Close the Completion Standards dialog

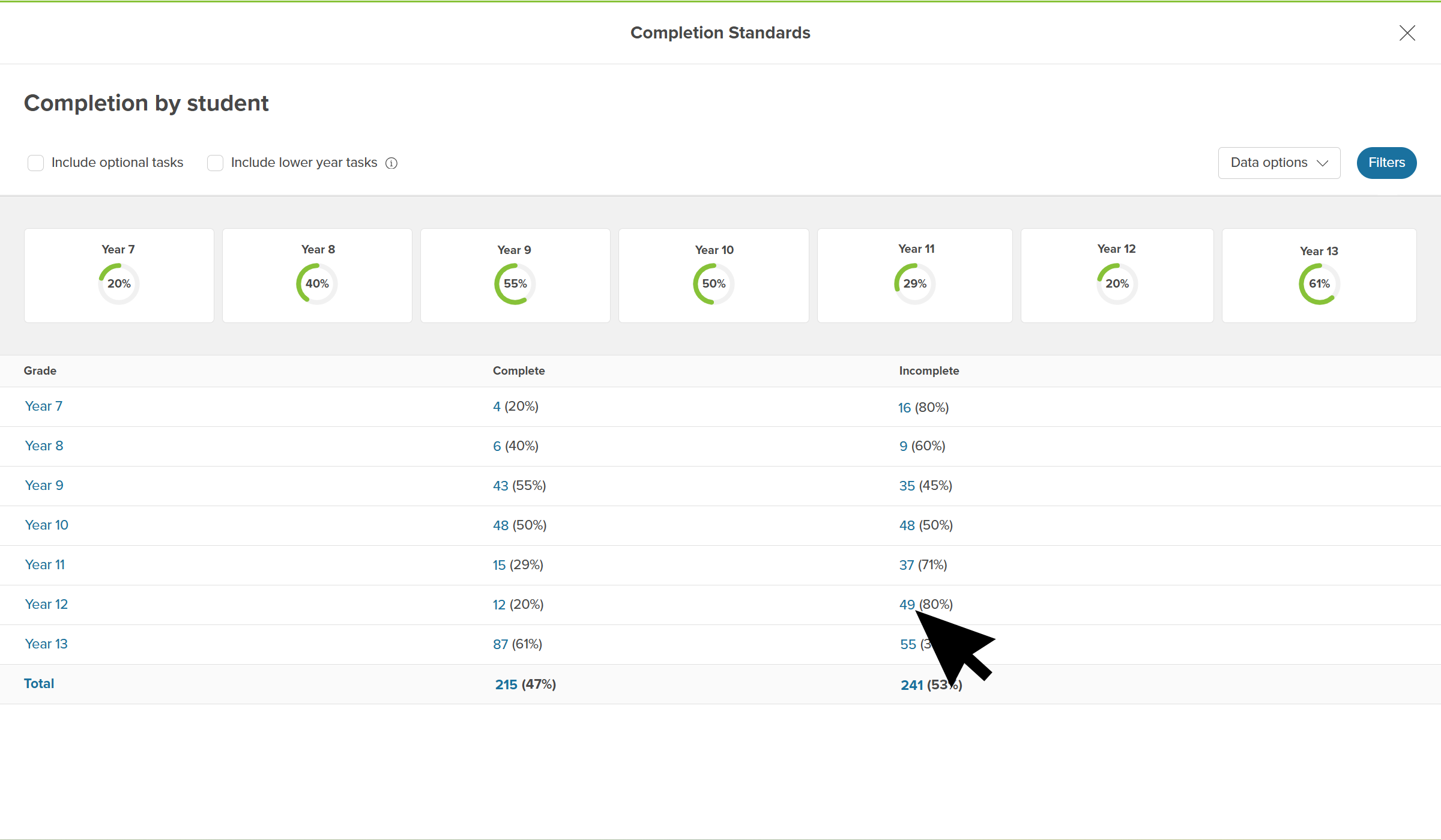pos(1407,33)
